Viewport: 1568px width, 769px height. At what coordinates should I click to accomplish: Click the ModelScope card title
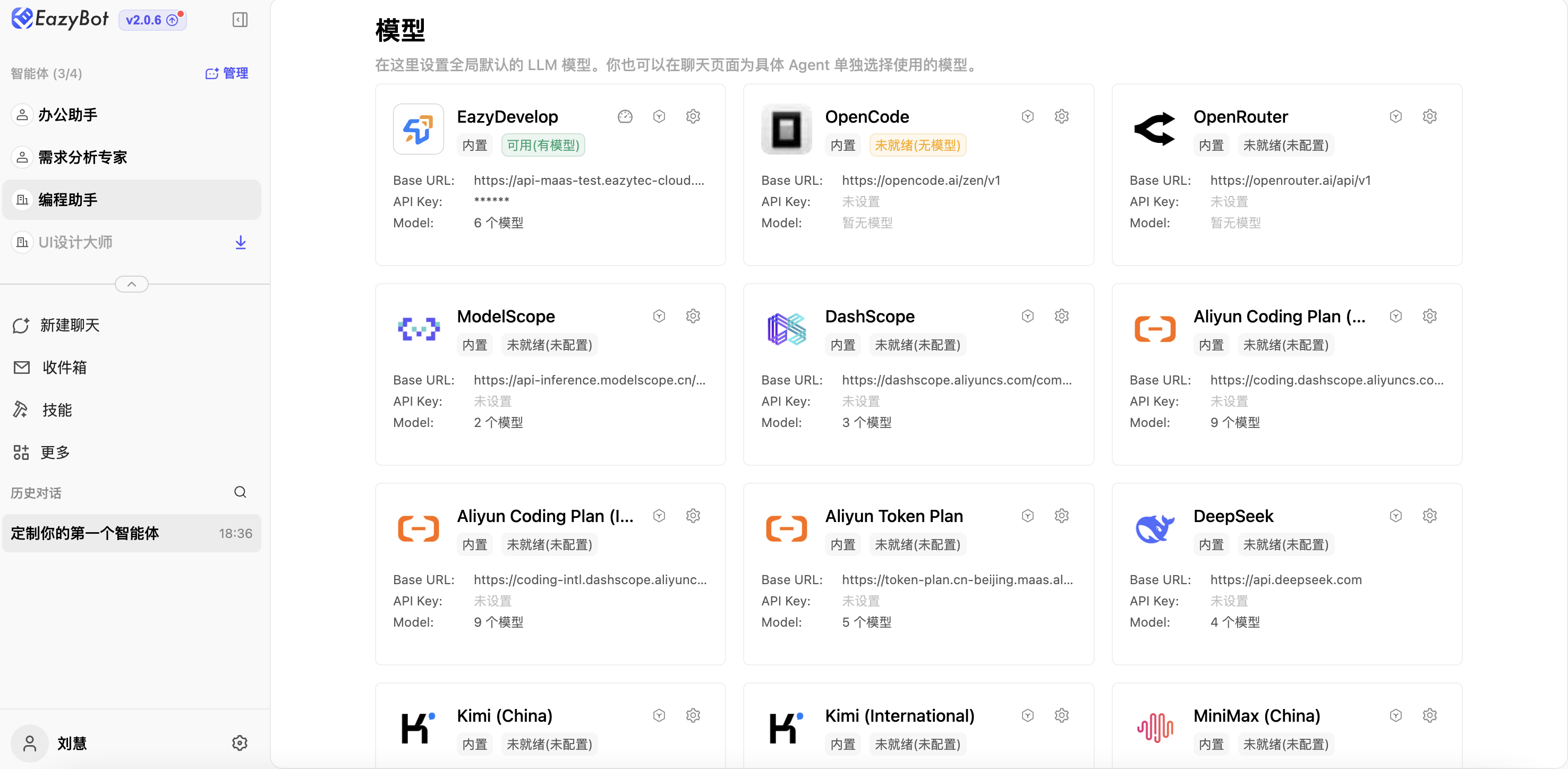point(506,317)
